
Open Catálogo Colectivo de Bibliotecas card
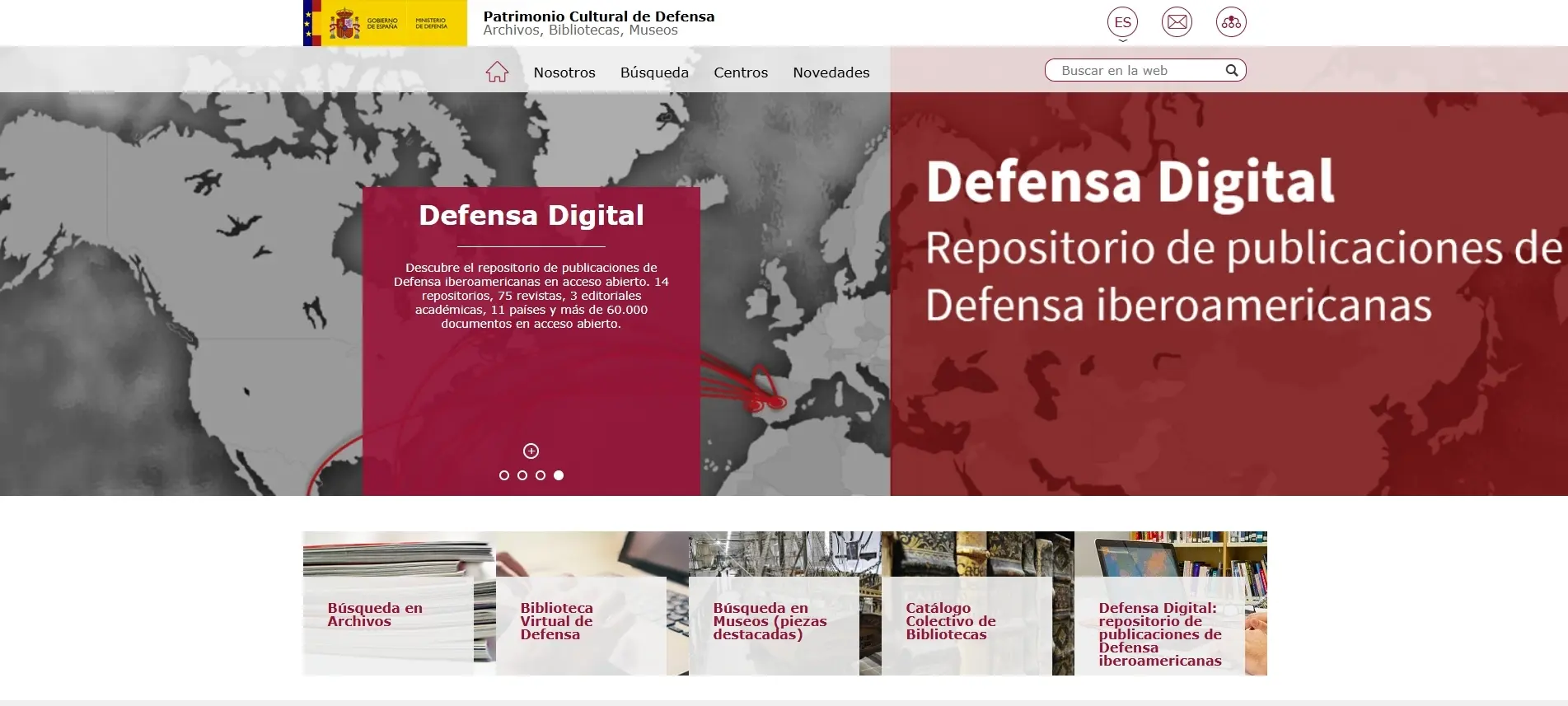[x=978, y=604]
